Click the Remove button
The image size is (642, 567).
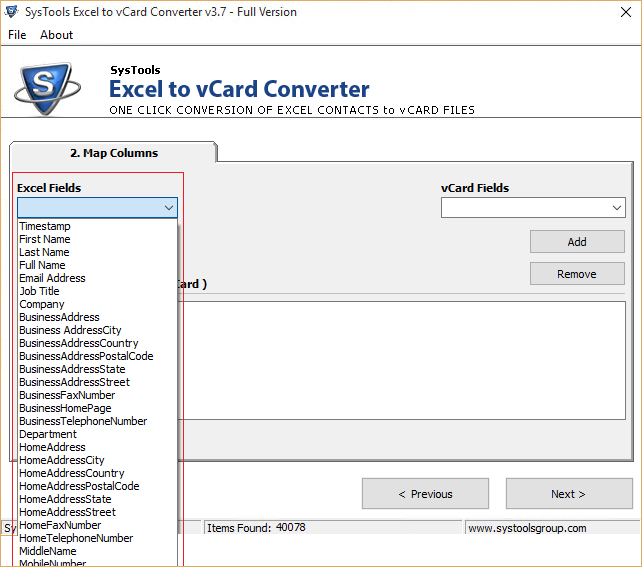tap(577, 273)
